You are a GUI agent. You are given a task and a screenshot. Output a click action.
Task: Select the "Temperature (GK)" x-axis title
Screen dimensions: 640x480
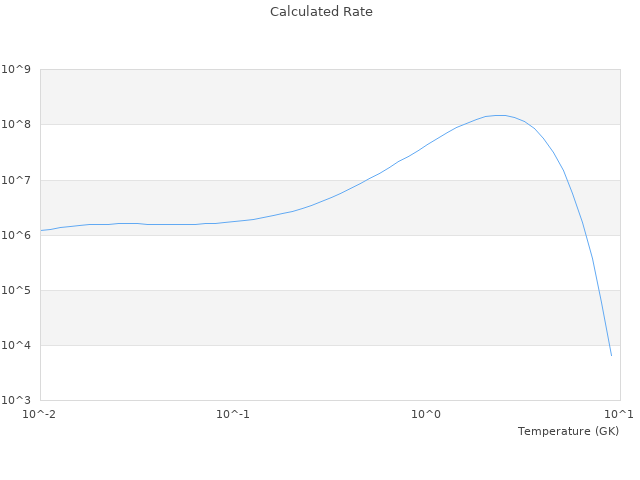568,431
